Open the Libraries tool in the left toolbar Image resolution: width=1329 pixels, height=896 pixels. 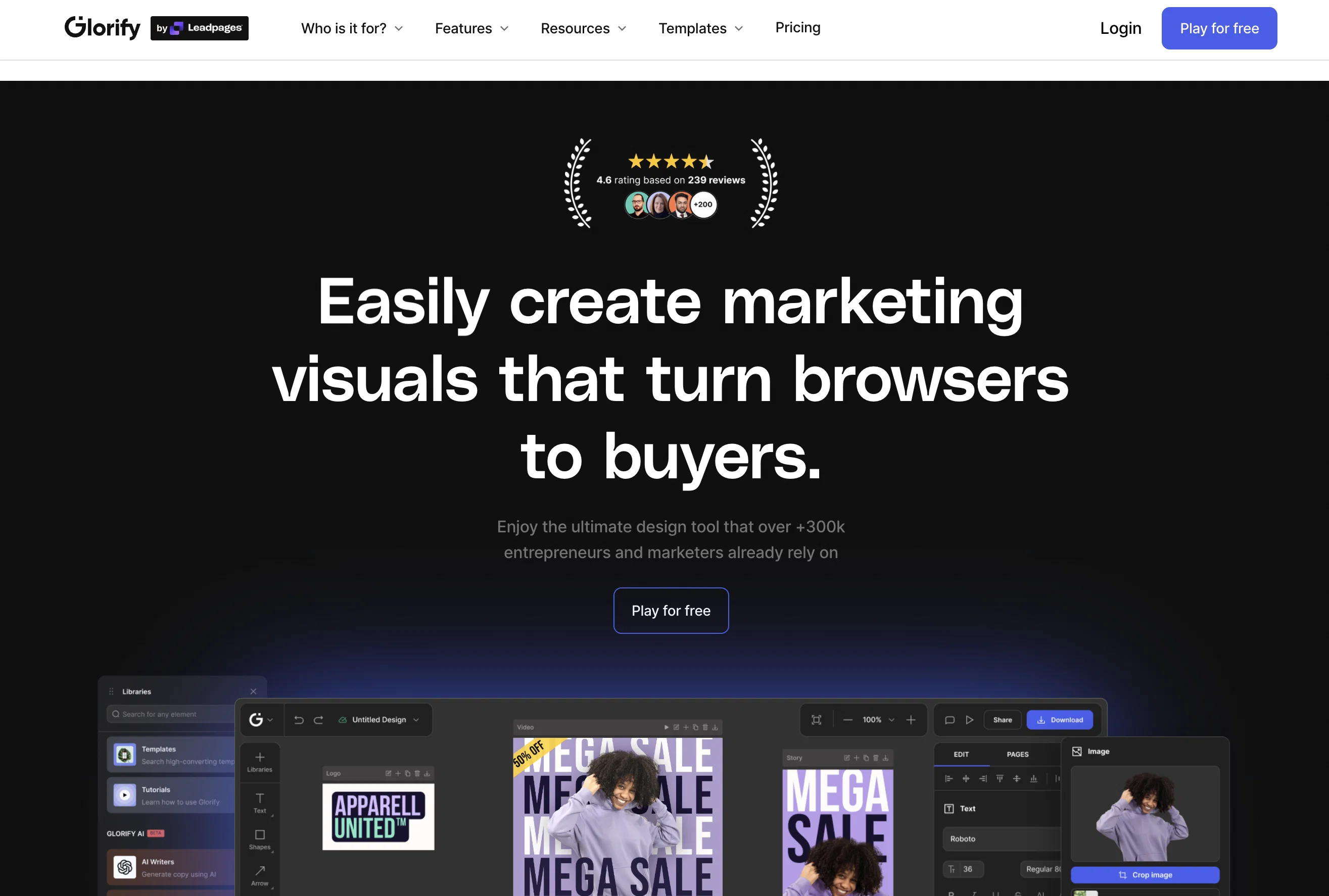click(260, 762)
